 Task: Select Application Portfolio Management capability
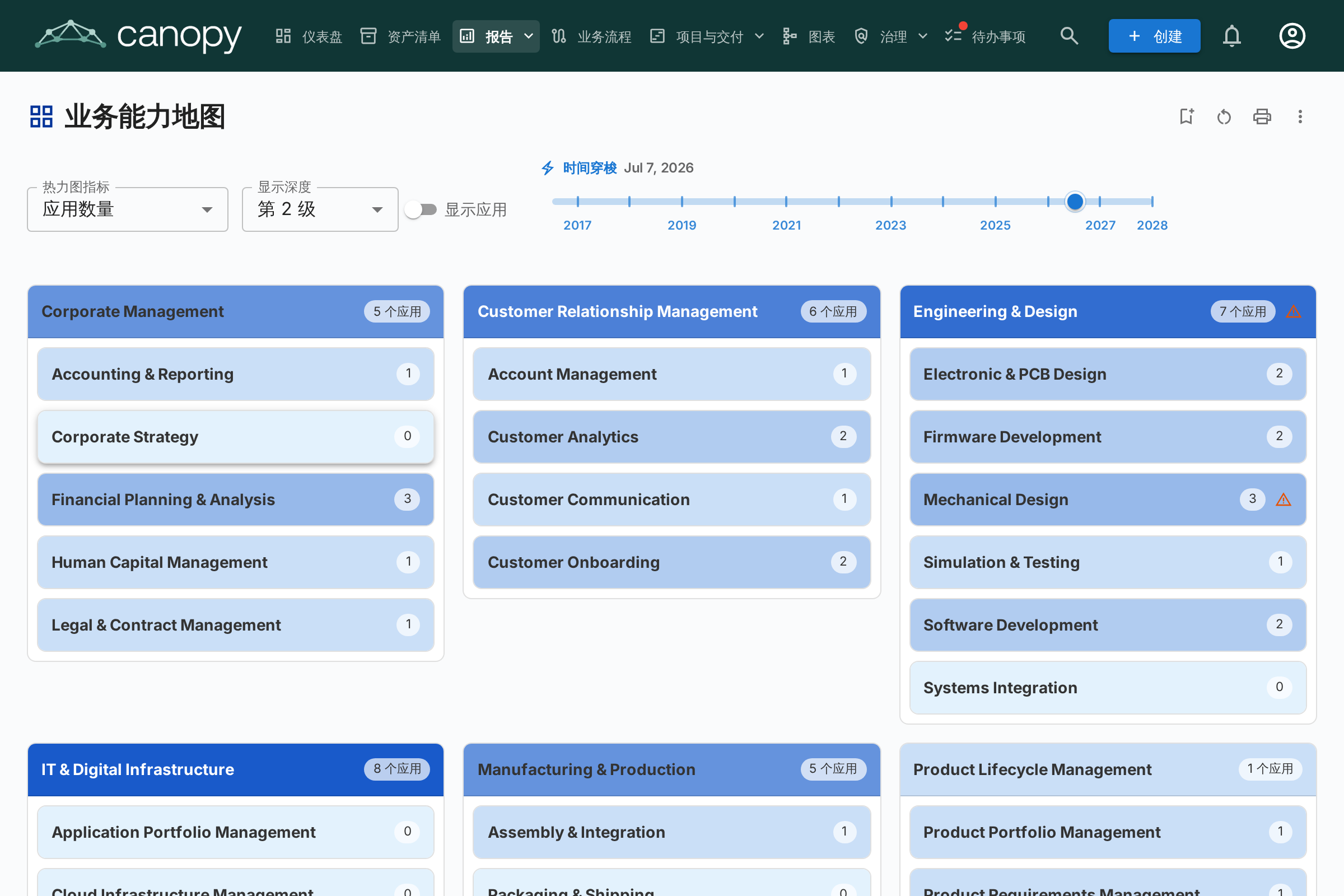click(x=235, y=832)
